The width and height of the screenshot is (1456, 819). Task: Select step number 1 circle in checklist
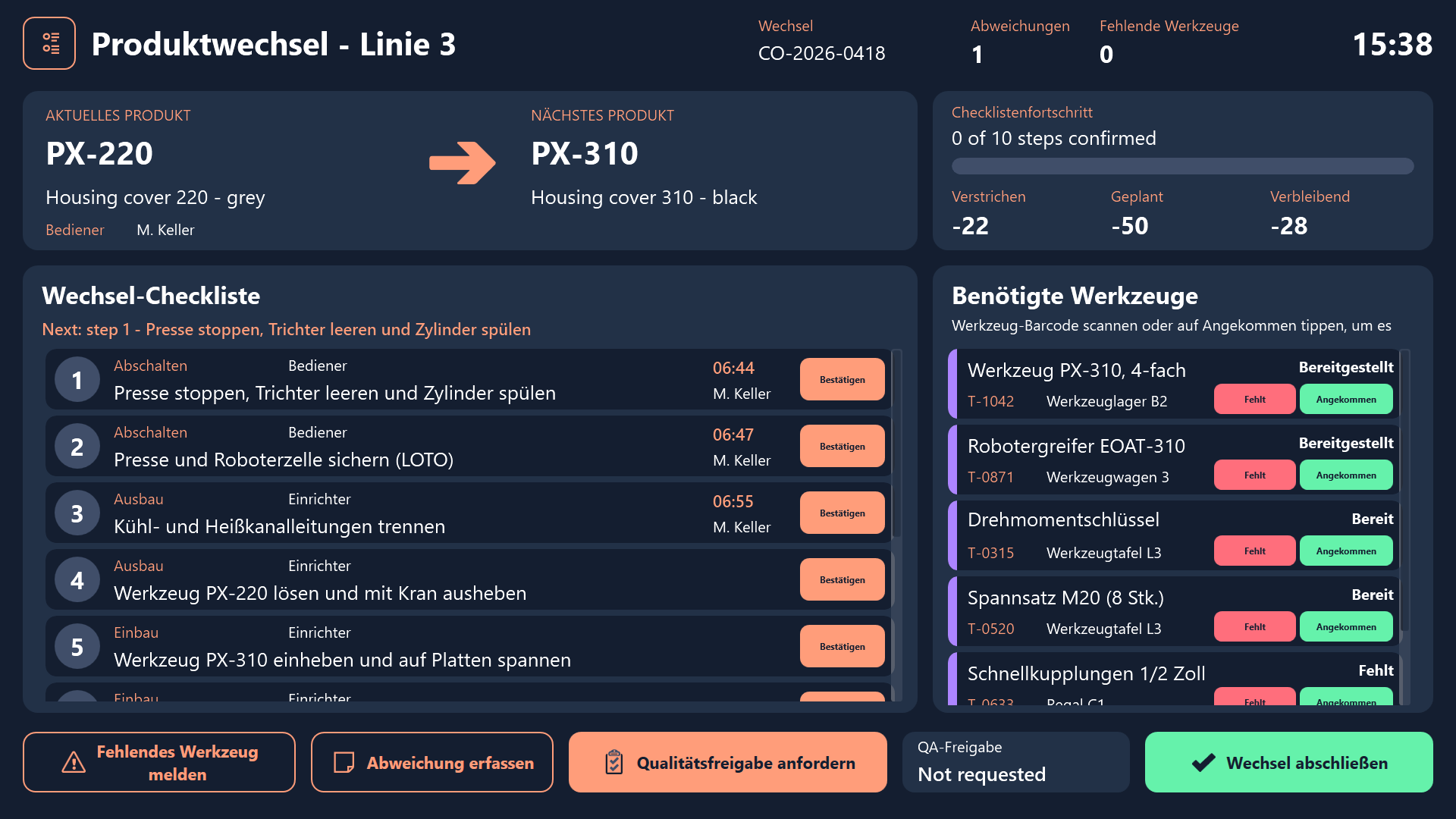click(x=77, y=380)
